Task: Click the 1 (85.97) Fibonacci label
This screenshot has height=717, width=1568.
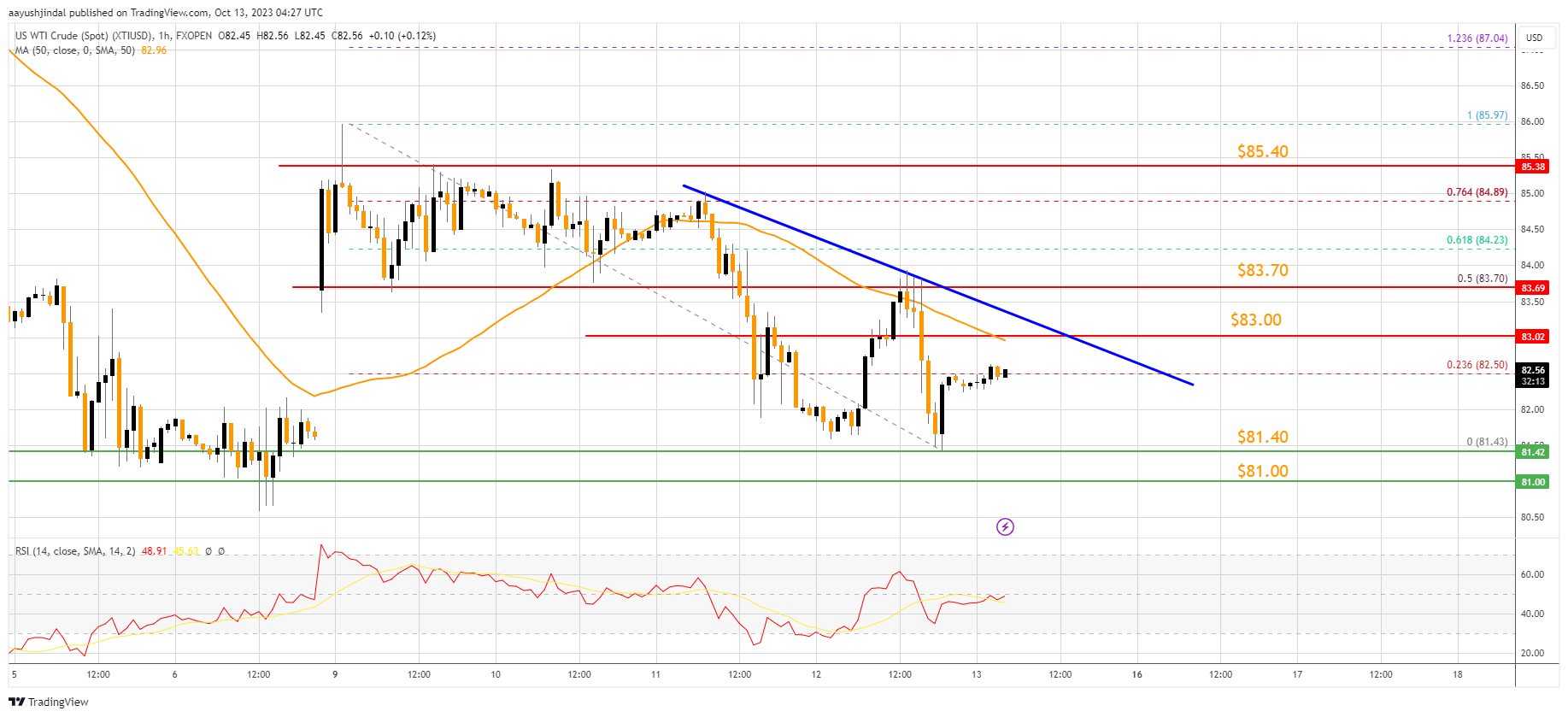Action: [x=1488, y=115]
